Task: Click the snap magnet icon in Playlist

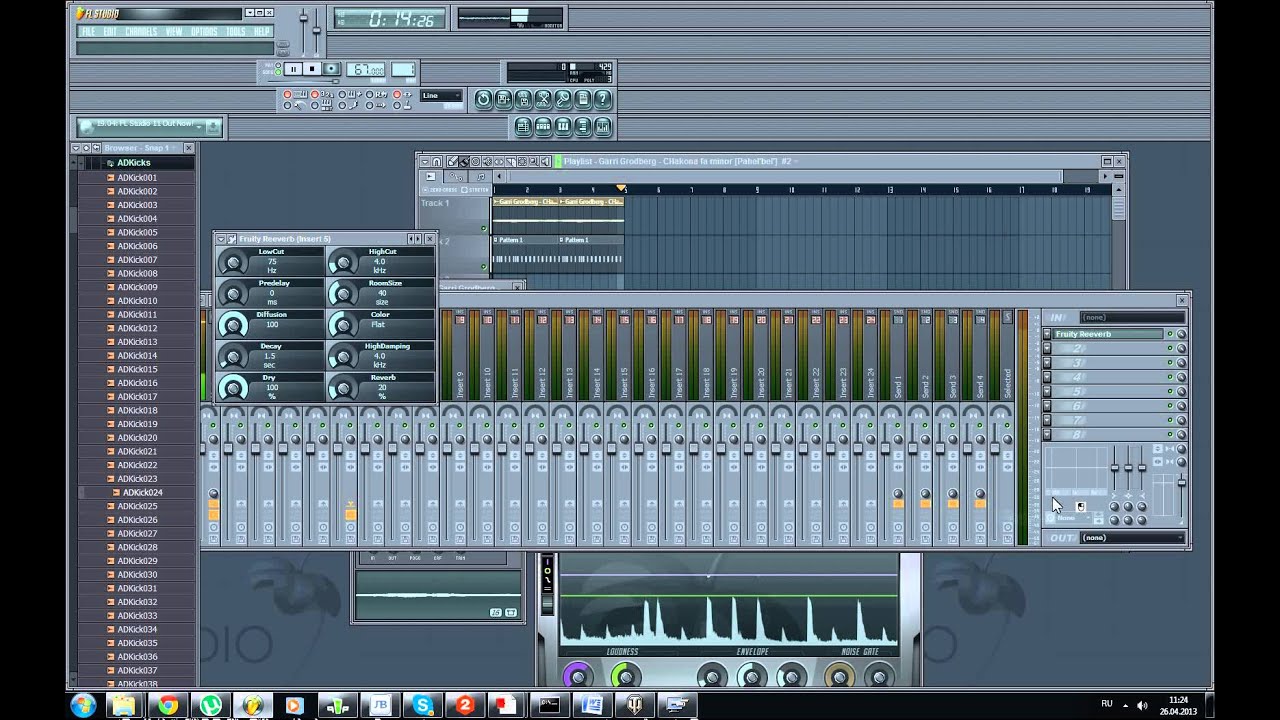Action: pyautogui.click(x=437, y=162)
